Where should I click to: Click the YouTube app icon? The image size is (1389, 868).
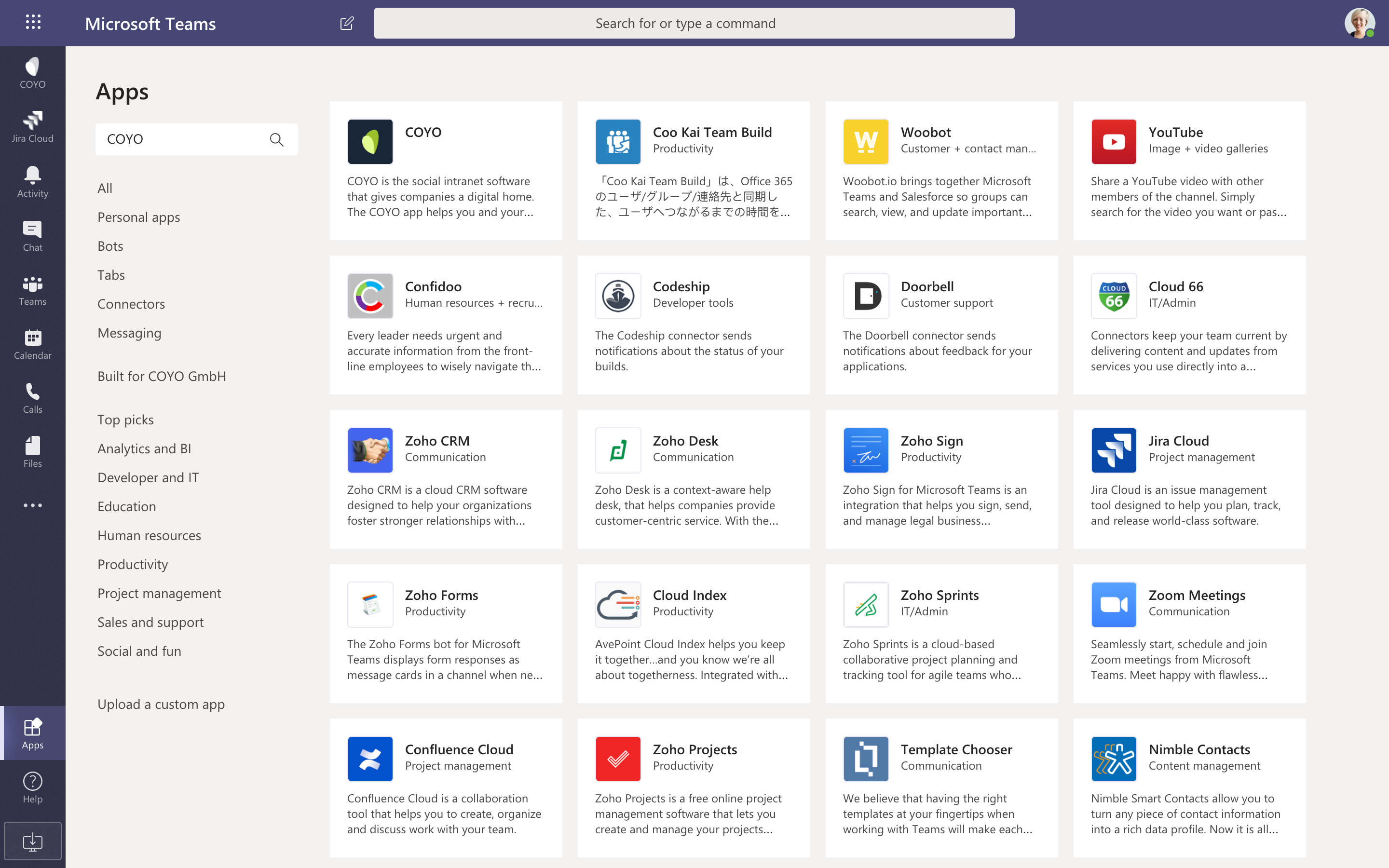1114,142
